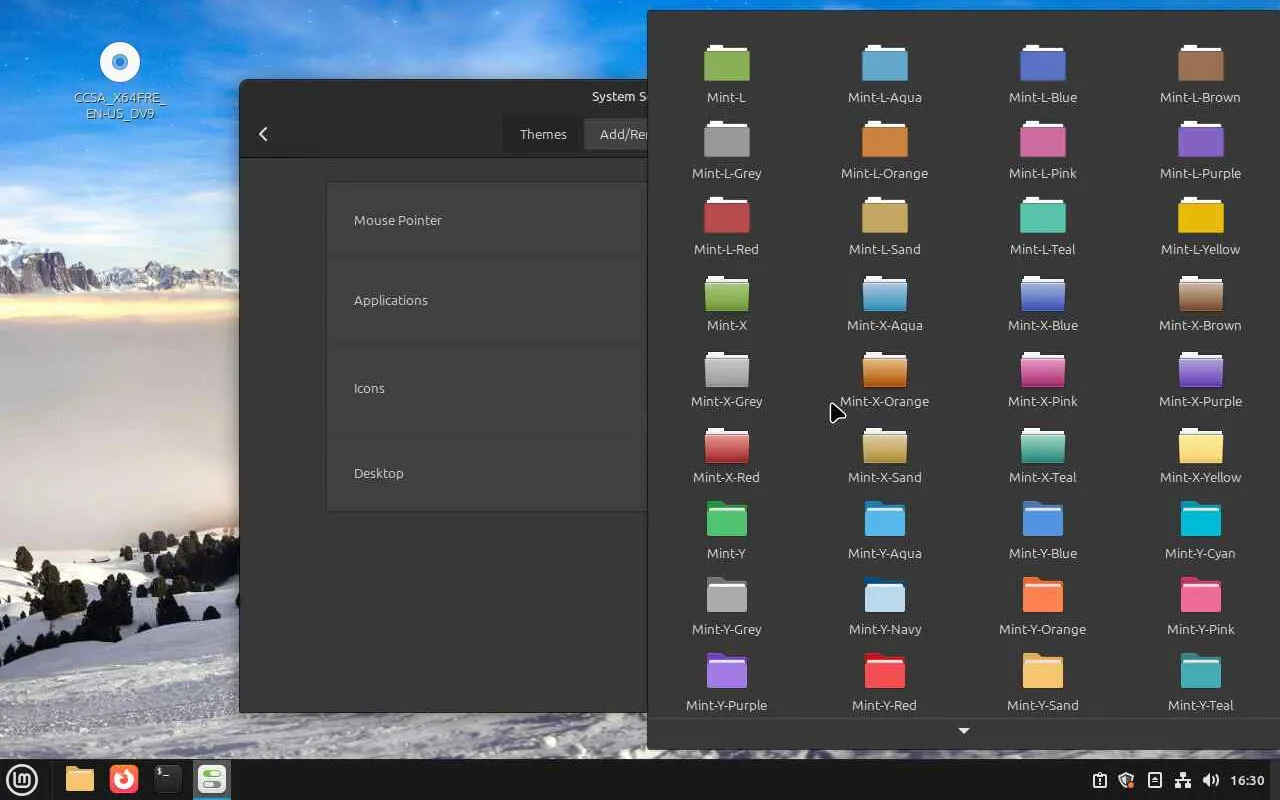Select the Mint-X-Grey icon theme
Screen dimensions: 1280x800
click(726, 378)
